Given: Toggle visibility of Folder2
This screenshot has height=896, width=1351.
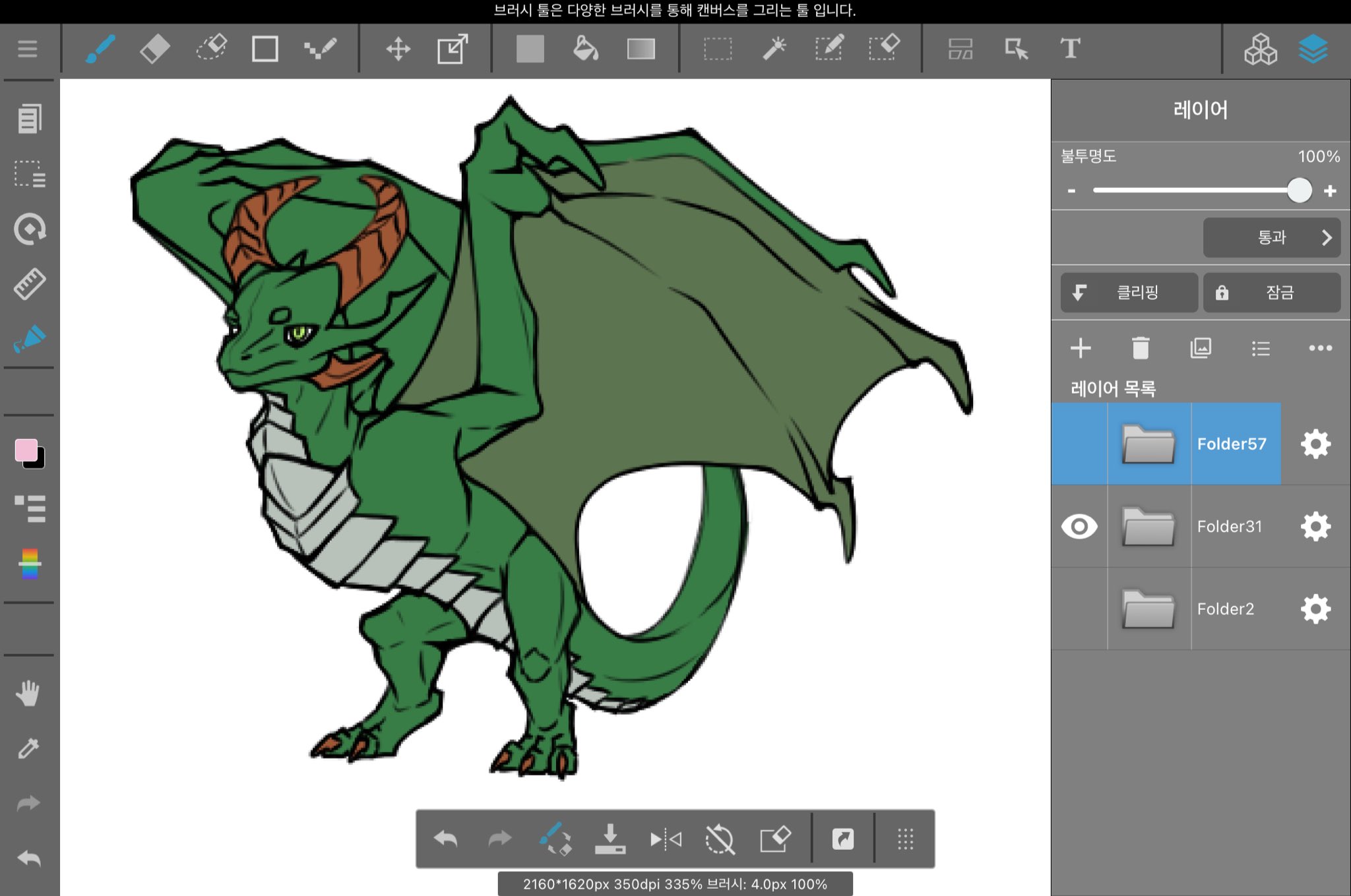Looking at the screenshot, I should point(1079,609).
